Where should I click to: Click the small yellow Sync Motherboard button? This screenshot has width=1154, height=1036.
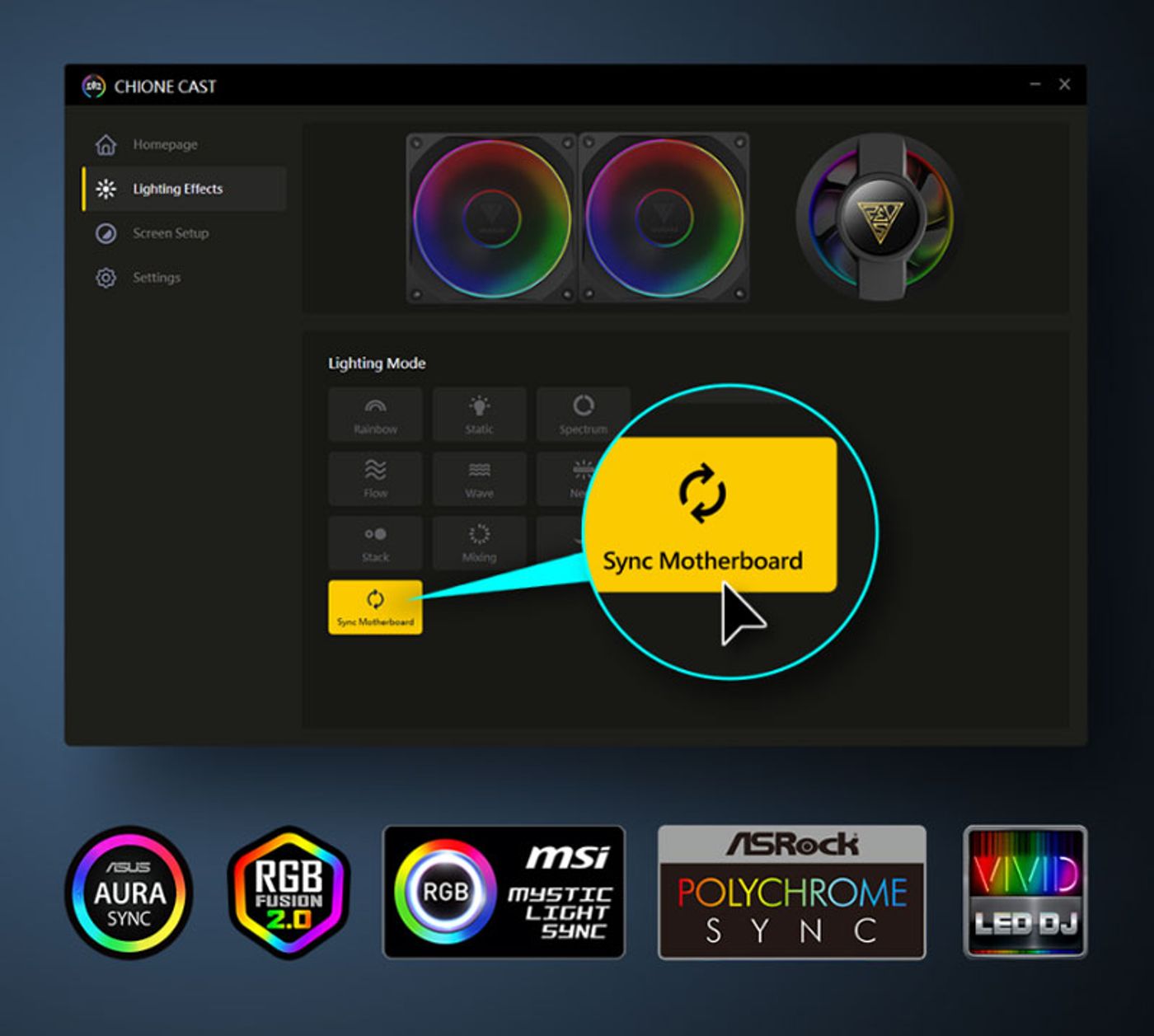375,607
